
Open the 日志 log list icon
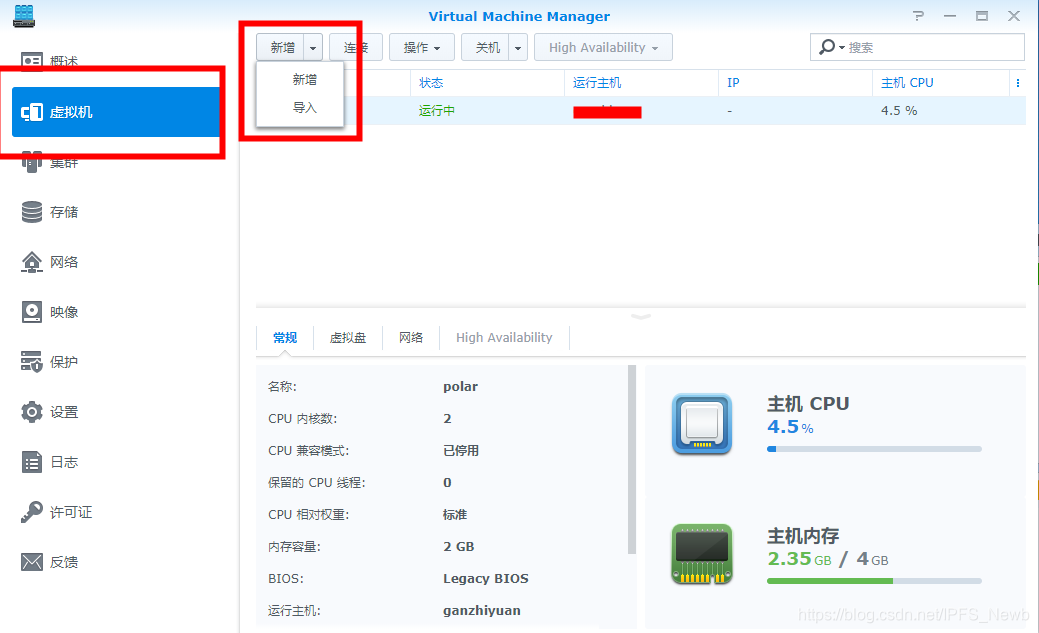coord(32,462)
